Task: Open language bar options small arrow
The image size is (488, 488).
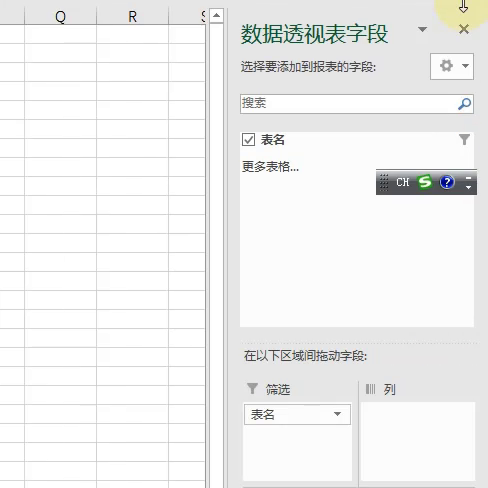Action: (468, 187)
